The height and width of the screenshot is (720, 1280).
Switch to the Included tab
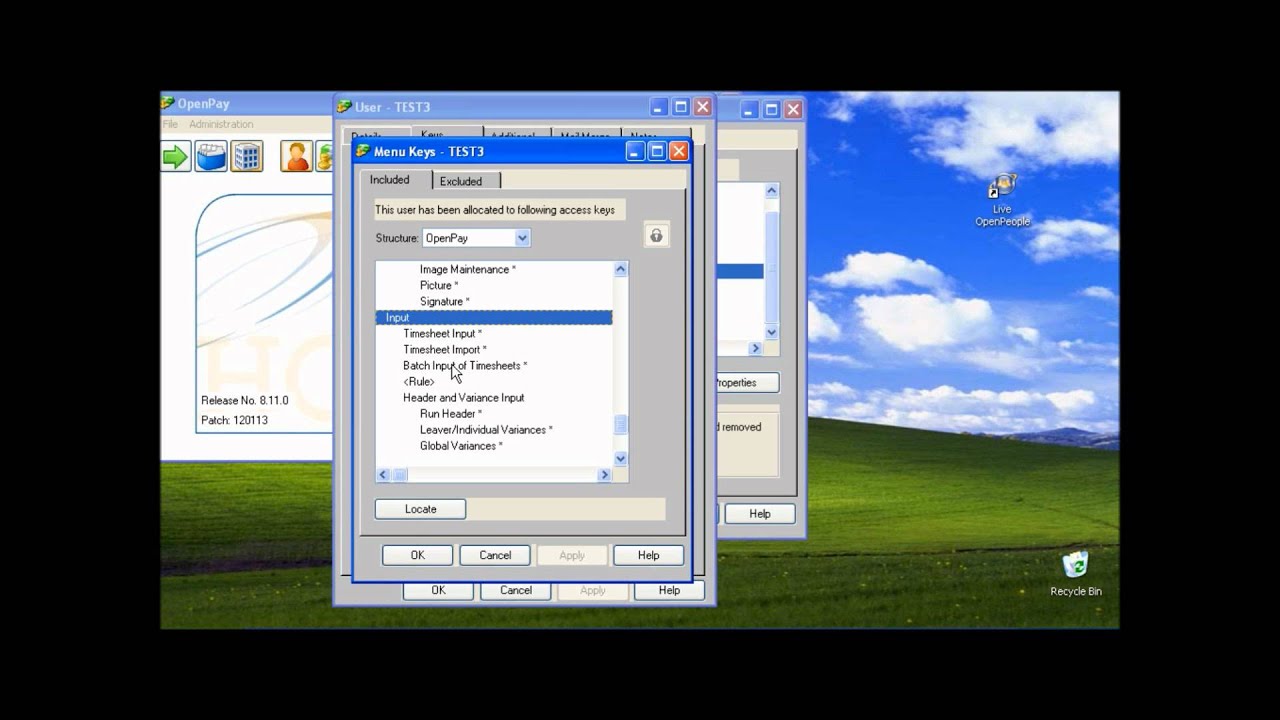390,180
